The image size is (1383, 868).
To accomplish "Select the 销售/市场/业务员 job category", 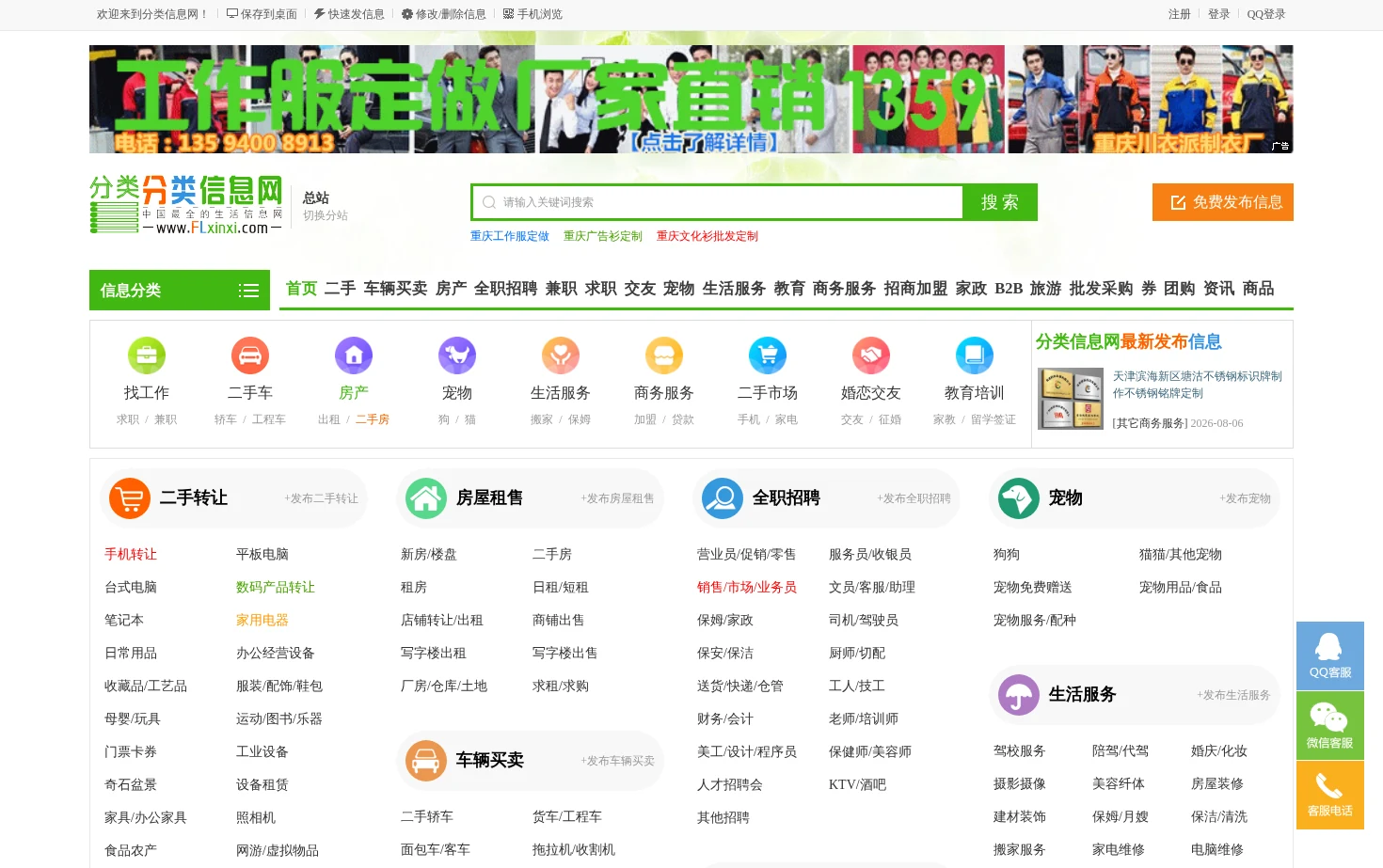I will click(x=747, y=588).
